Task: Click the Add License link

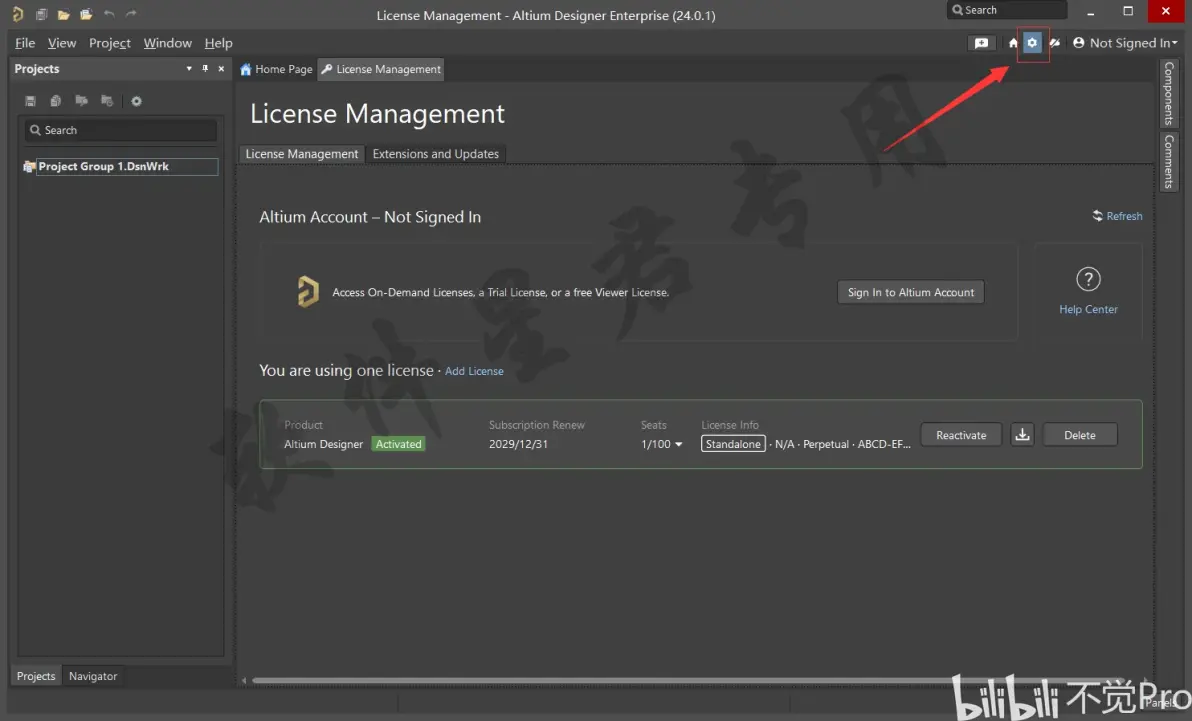Action: point(474,371)
